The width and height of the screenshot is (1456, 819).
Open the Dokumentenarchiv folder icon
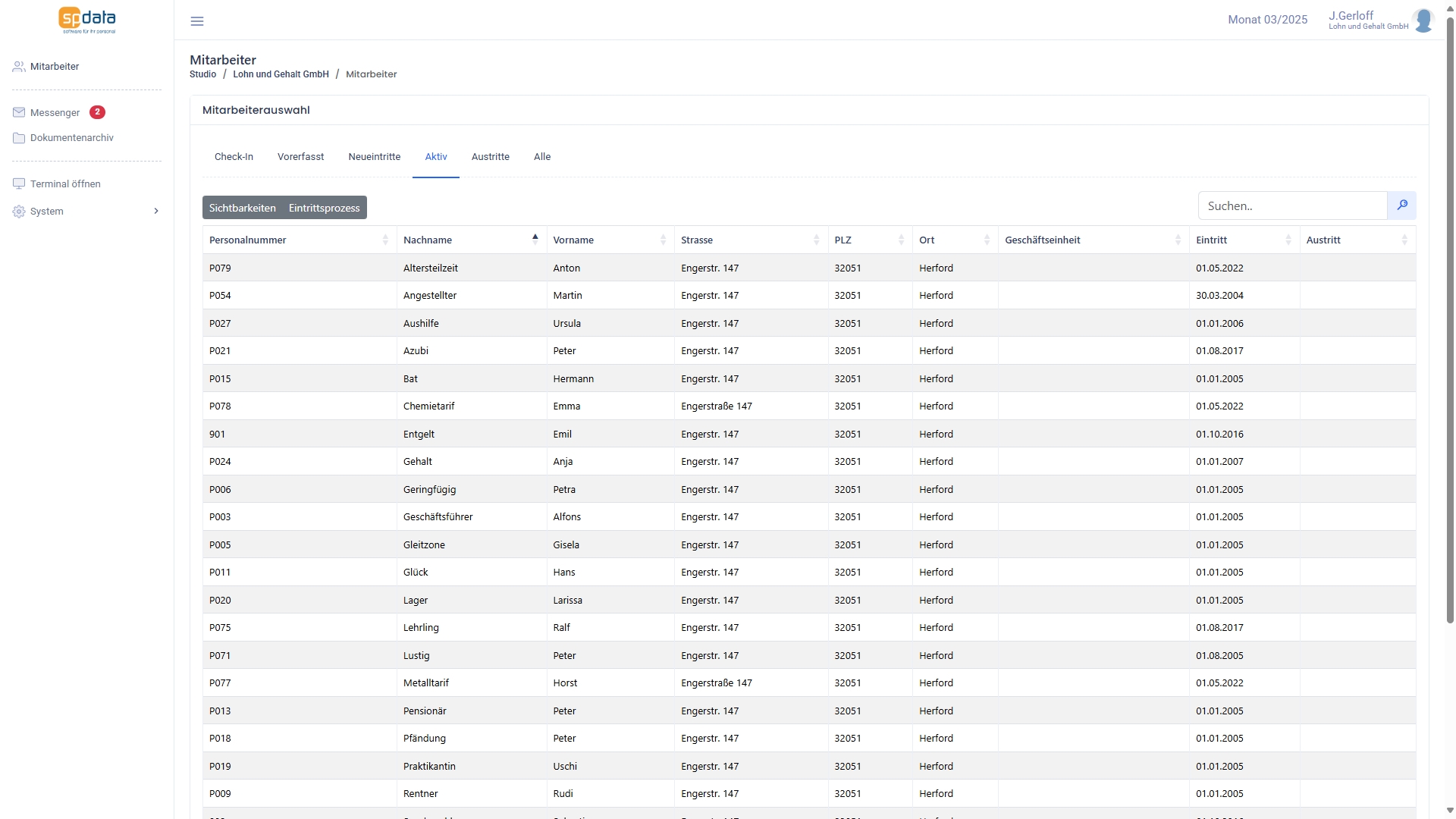19,138
